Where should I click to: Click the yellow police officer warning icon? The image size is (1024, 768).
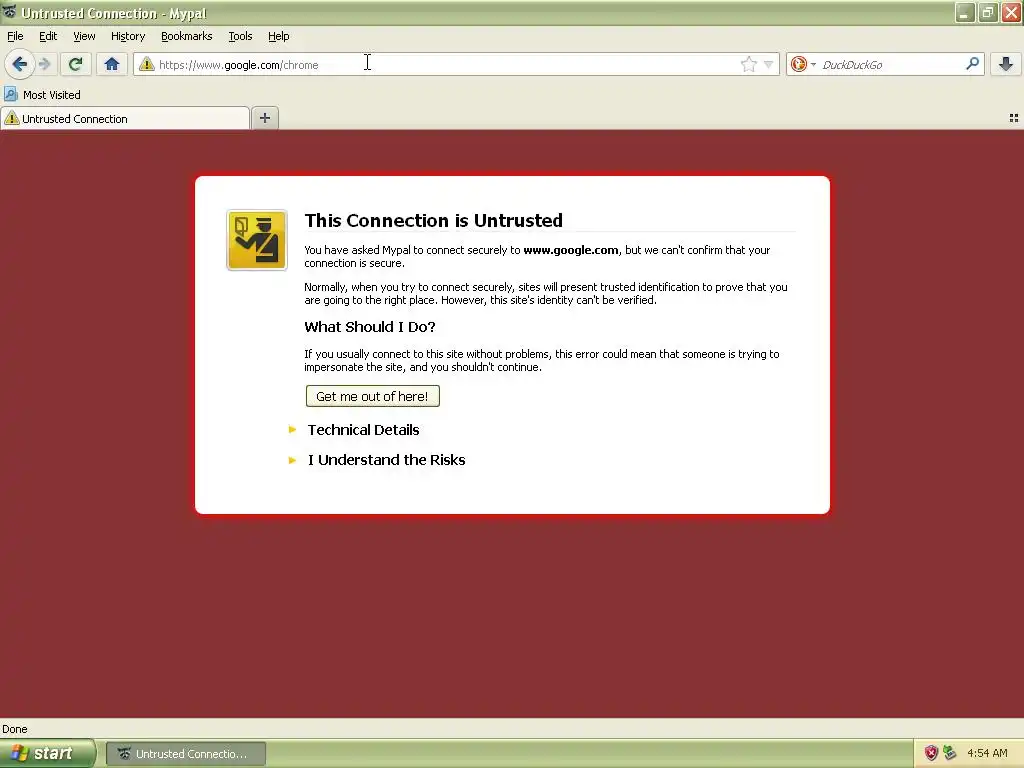[x=257, y=240]
